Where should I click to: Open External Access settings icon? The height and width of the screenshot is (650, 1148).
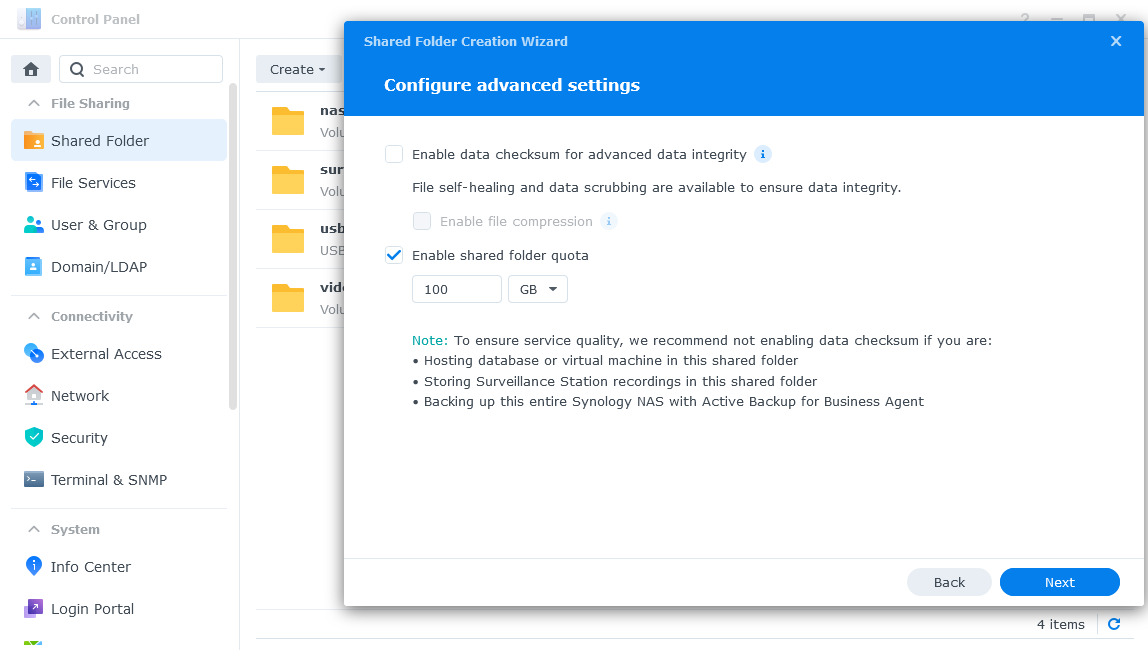tap(34, 354)
